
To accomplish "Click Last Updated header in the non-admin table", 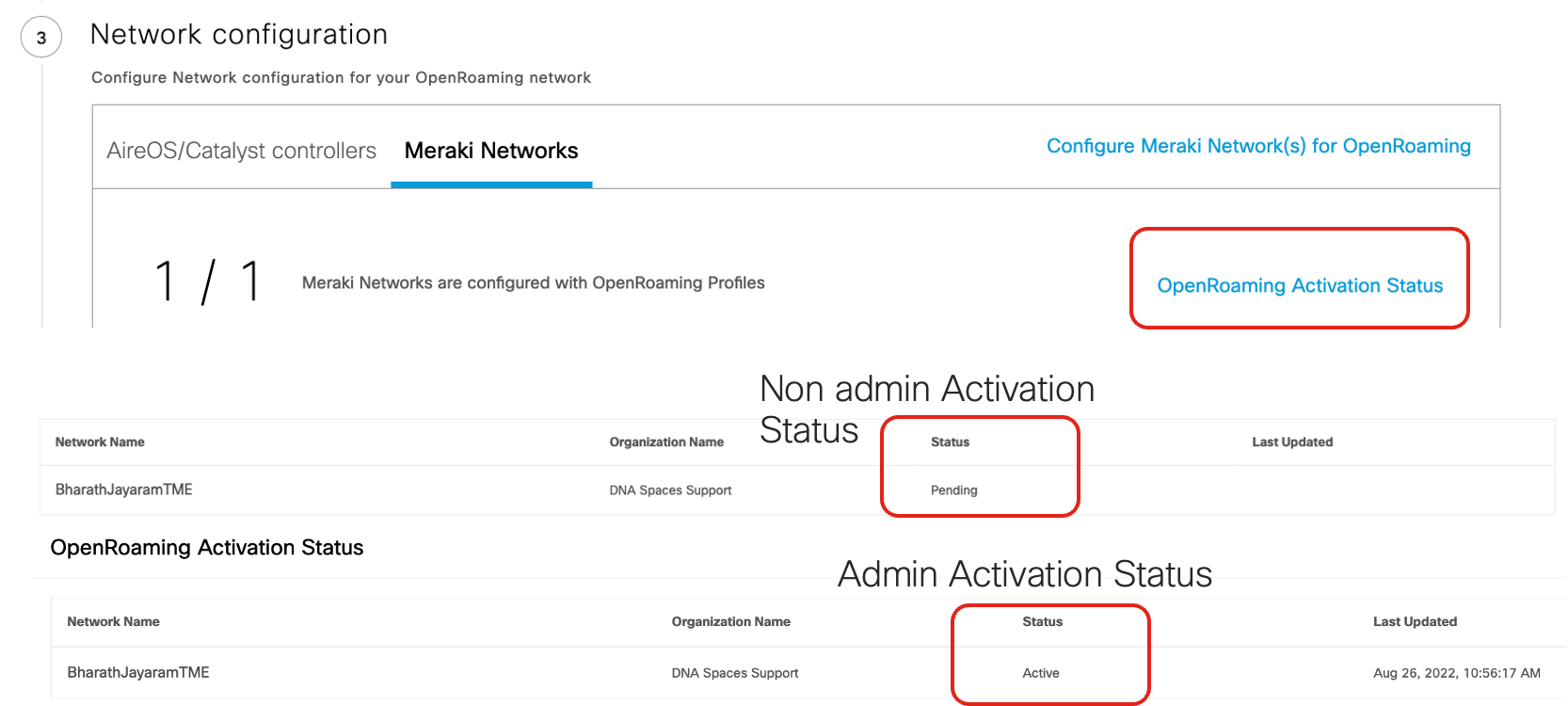I will 1291,441.
